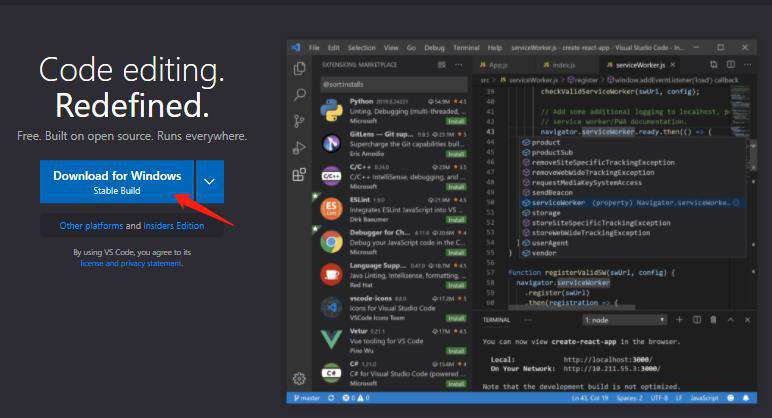Select the TERMINAL panel tab
Screen dimensions: 772x418
pyautogui.click(x=496, y=320)
